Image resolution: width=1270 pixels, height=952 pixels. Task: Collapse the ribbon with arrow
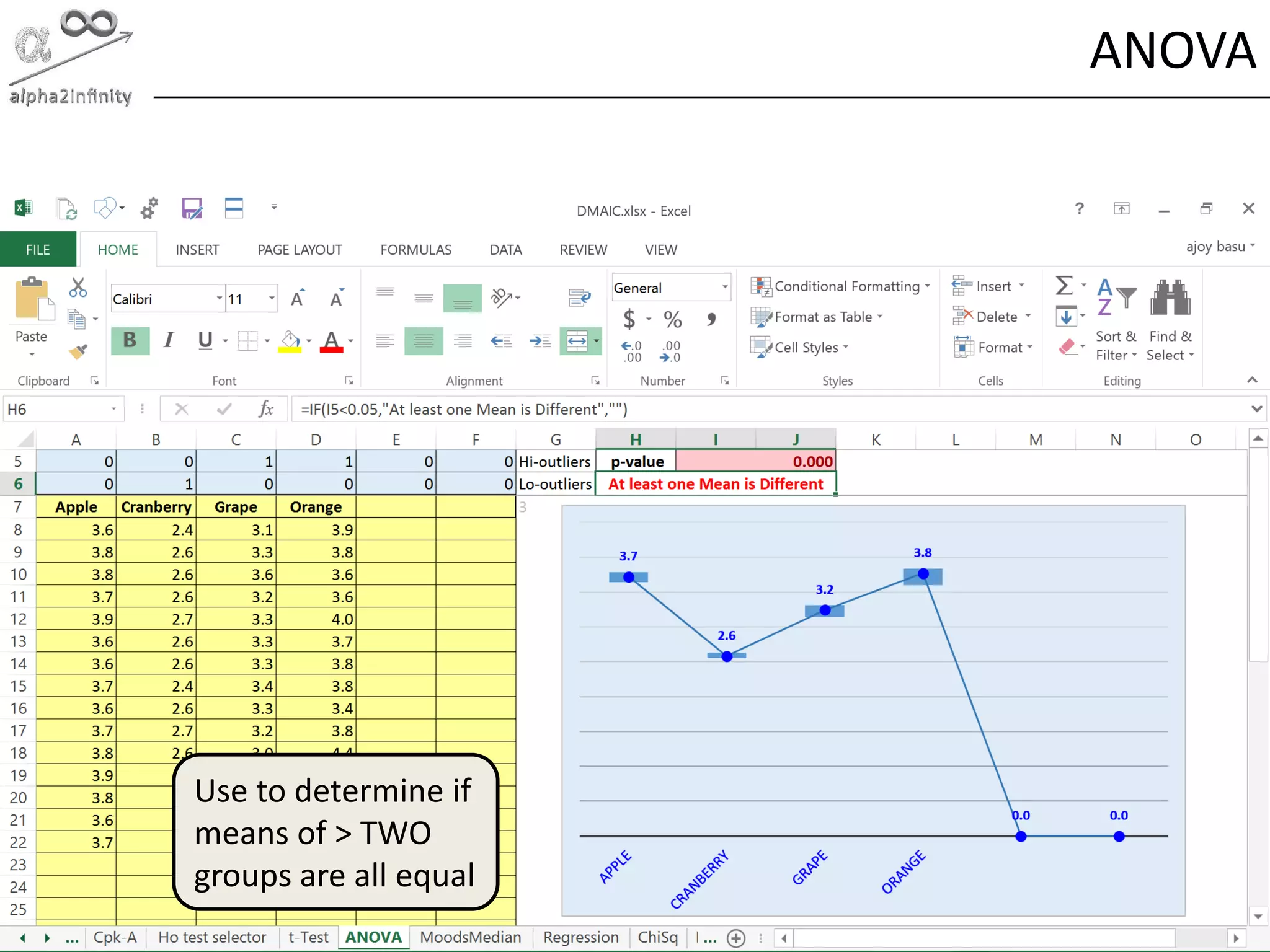click(x=1252, y=380)
